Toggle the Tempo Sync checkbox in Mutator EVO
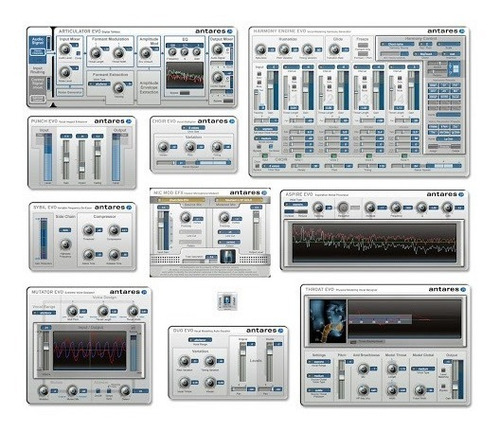This screenshot has width=500, height=435. [x=109, y=391]
